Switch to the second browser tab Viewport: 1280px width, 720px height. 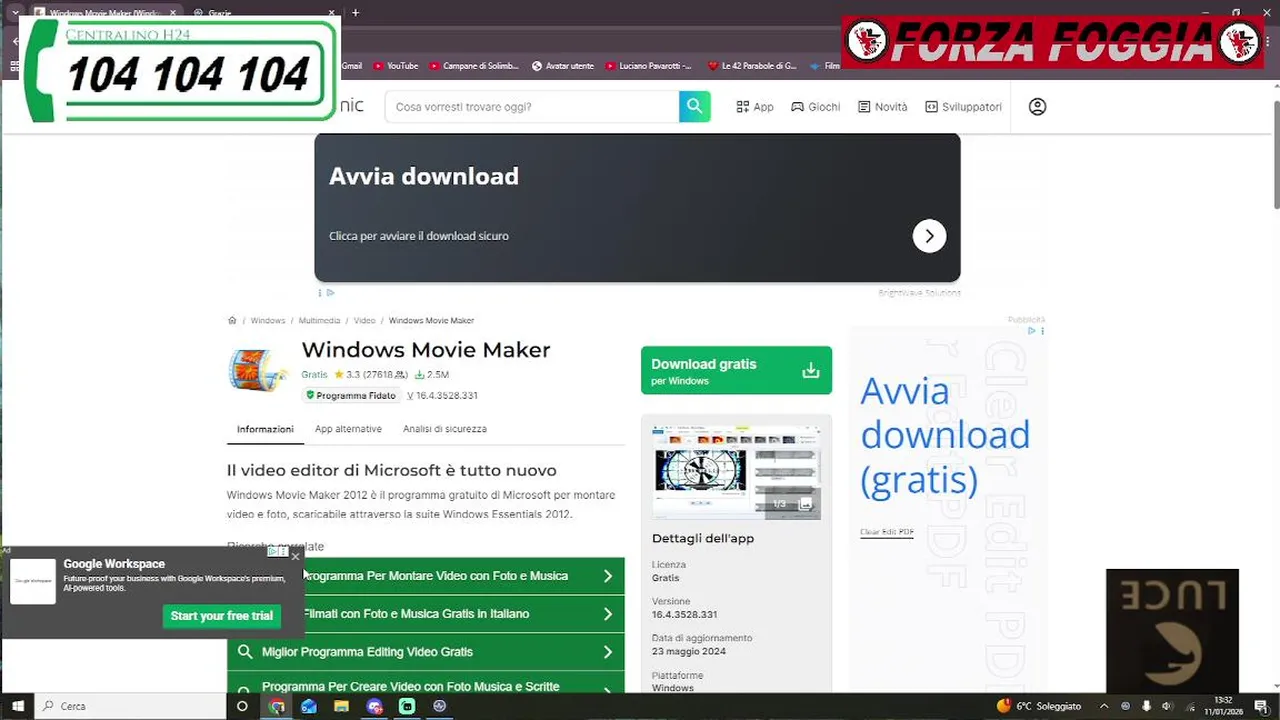coord(260,13)
